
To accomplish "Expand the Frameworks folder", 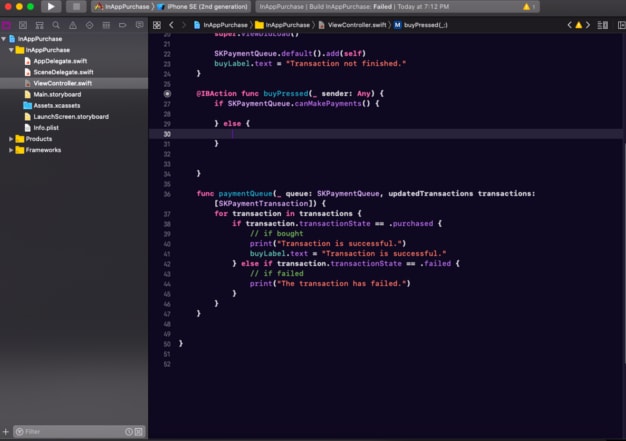I will click(11, 150).
